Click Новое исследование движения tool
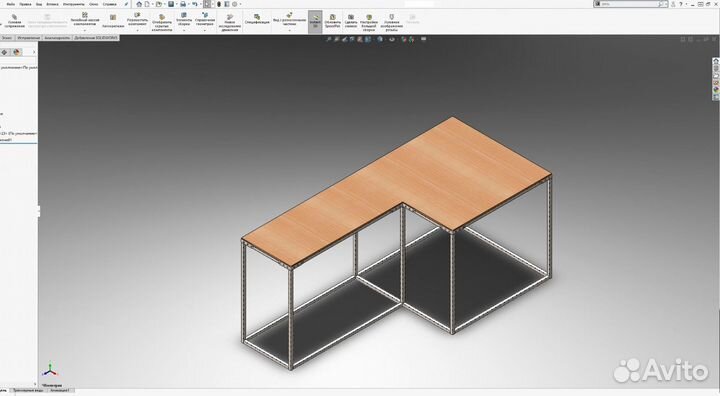This screenshot has width=720, height=396. pos(230,23)
